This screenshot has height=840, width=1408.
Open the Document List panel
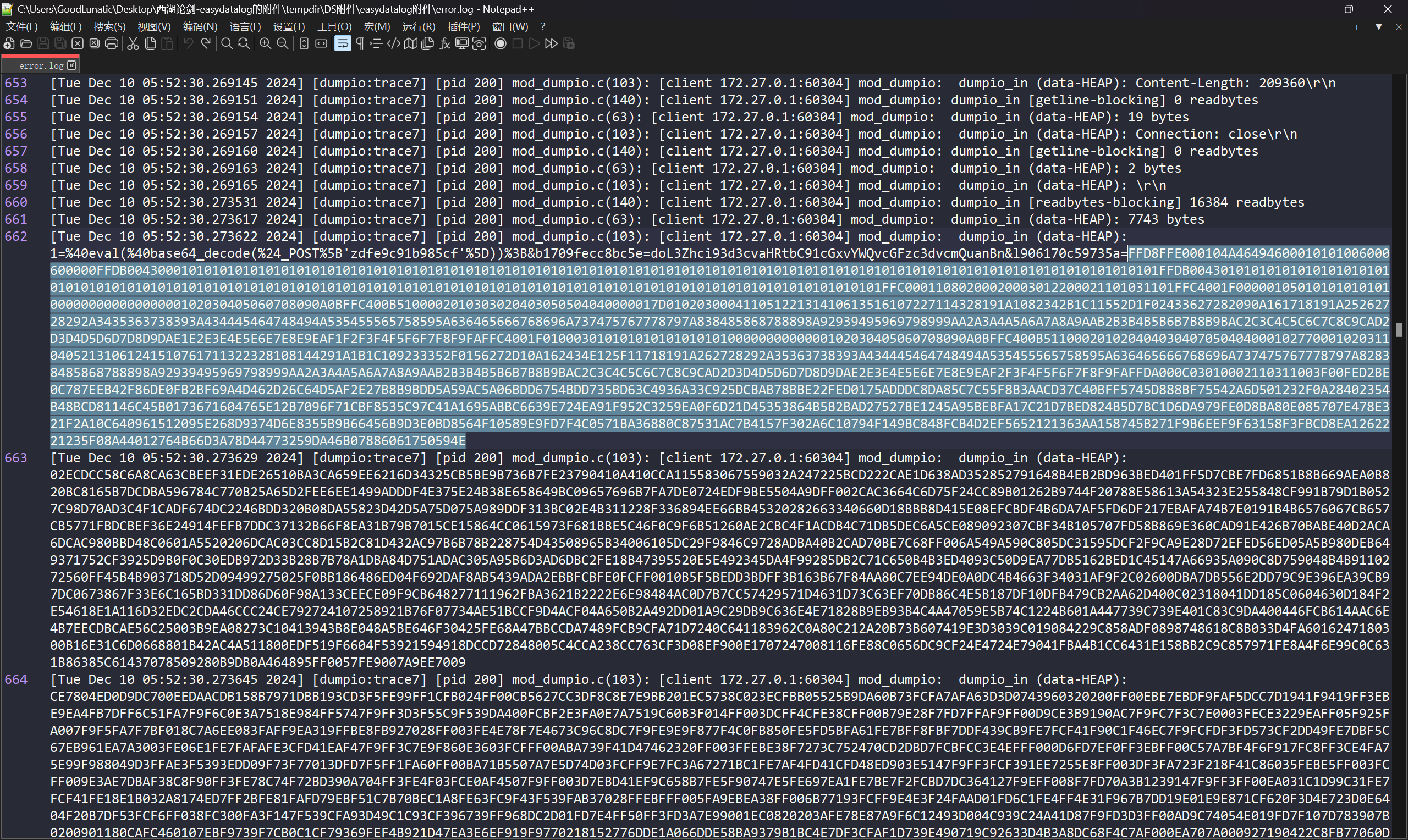pos(427,43)
